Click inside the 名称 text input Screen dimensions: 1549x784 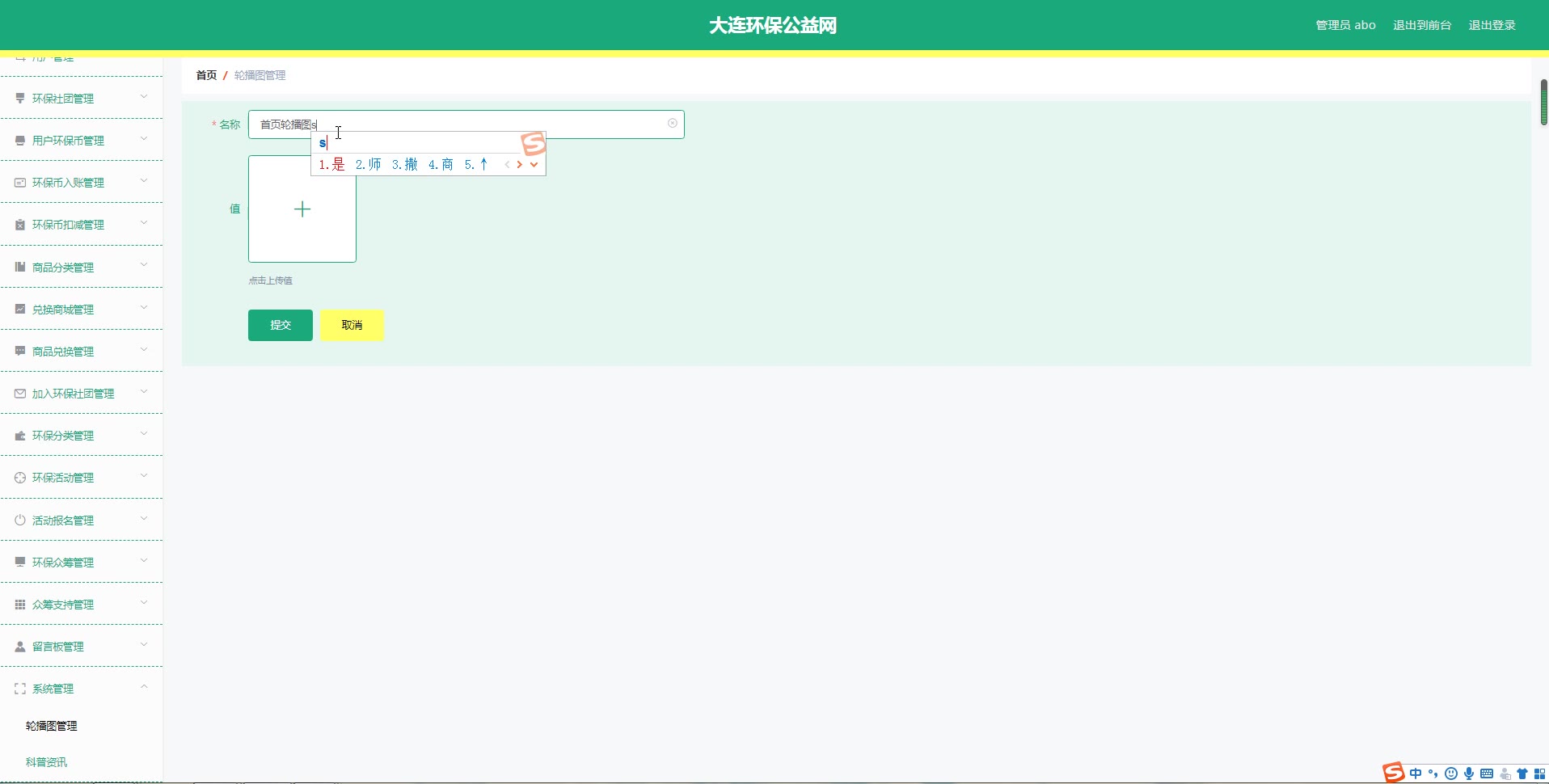466,124
